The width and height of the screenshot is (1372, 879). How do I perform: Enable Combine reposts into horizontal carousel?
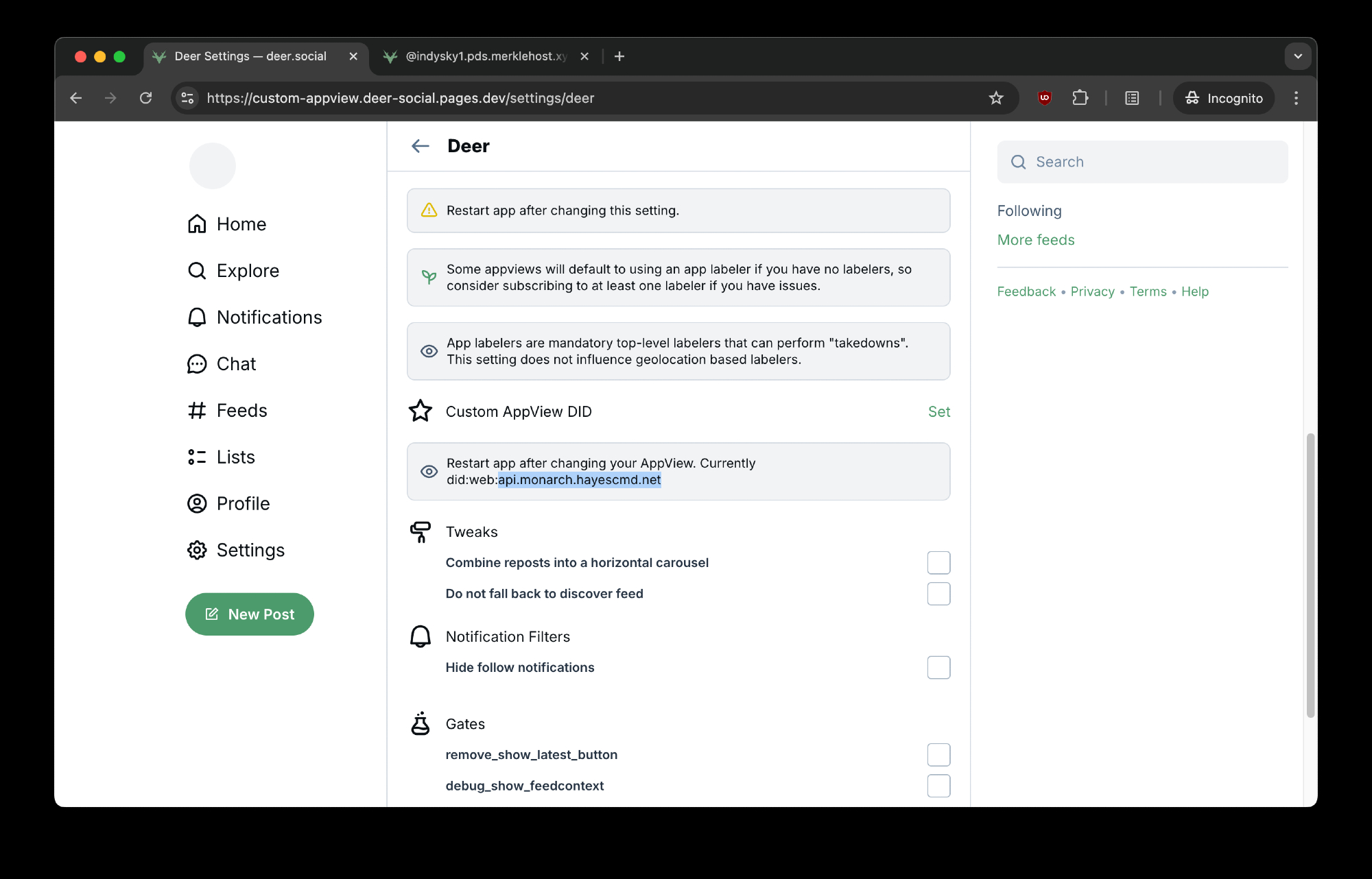(x=938, y=563)
